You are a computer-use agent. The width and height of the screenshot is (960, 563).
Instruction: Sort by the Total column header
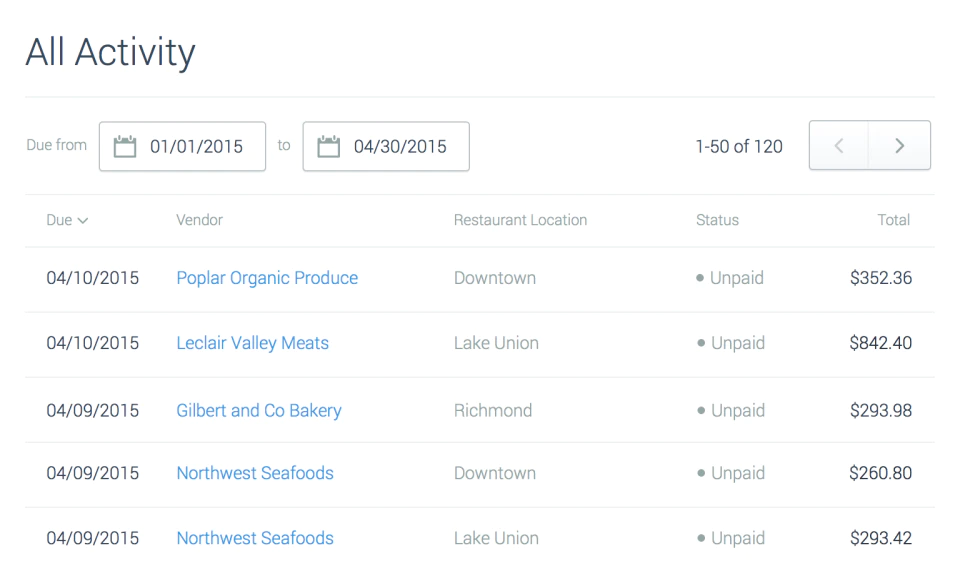tap(894, 220)
